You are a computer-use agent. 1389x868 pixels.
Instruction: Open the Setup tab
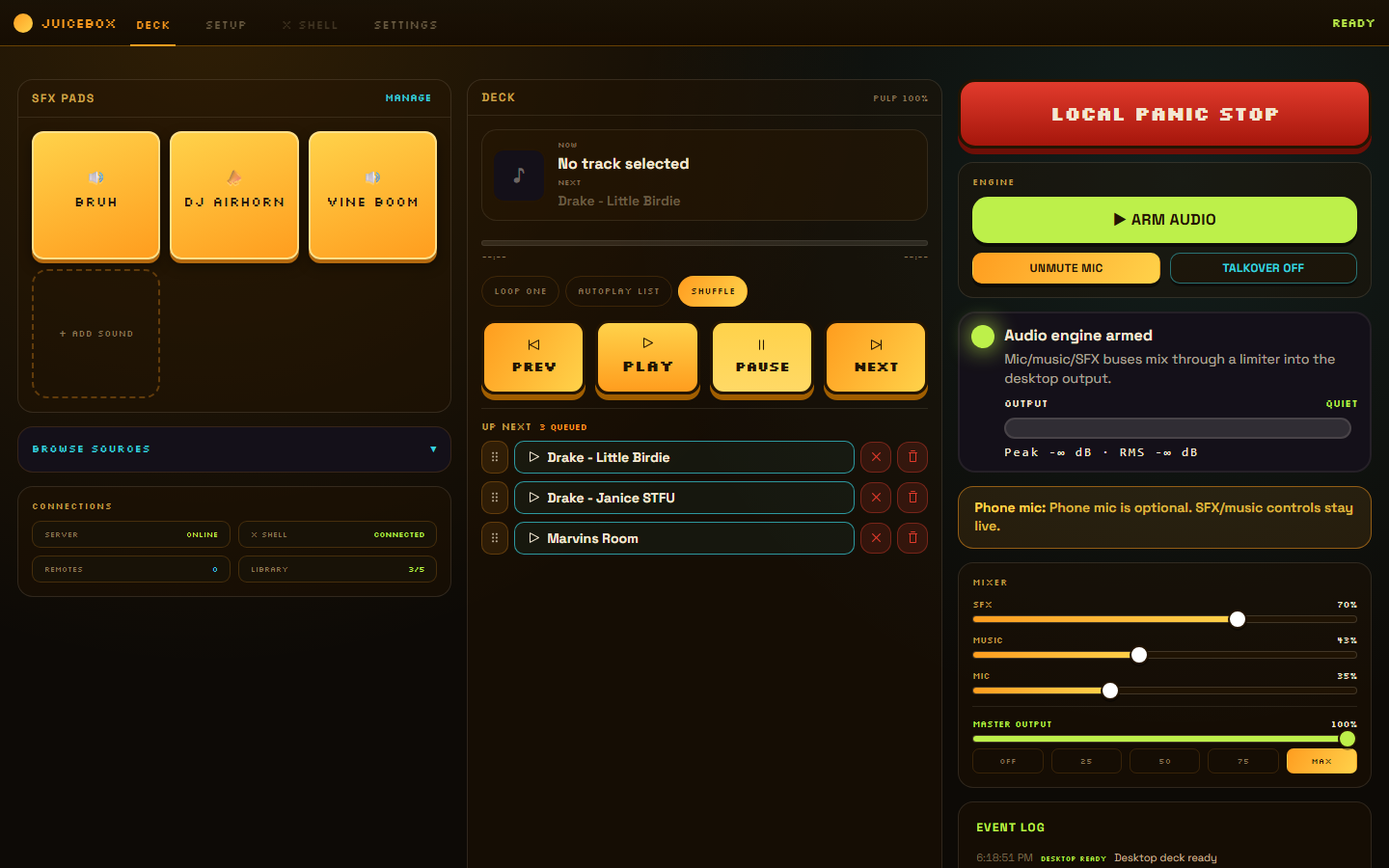226,25
